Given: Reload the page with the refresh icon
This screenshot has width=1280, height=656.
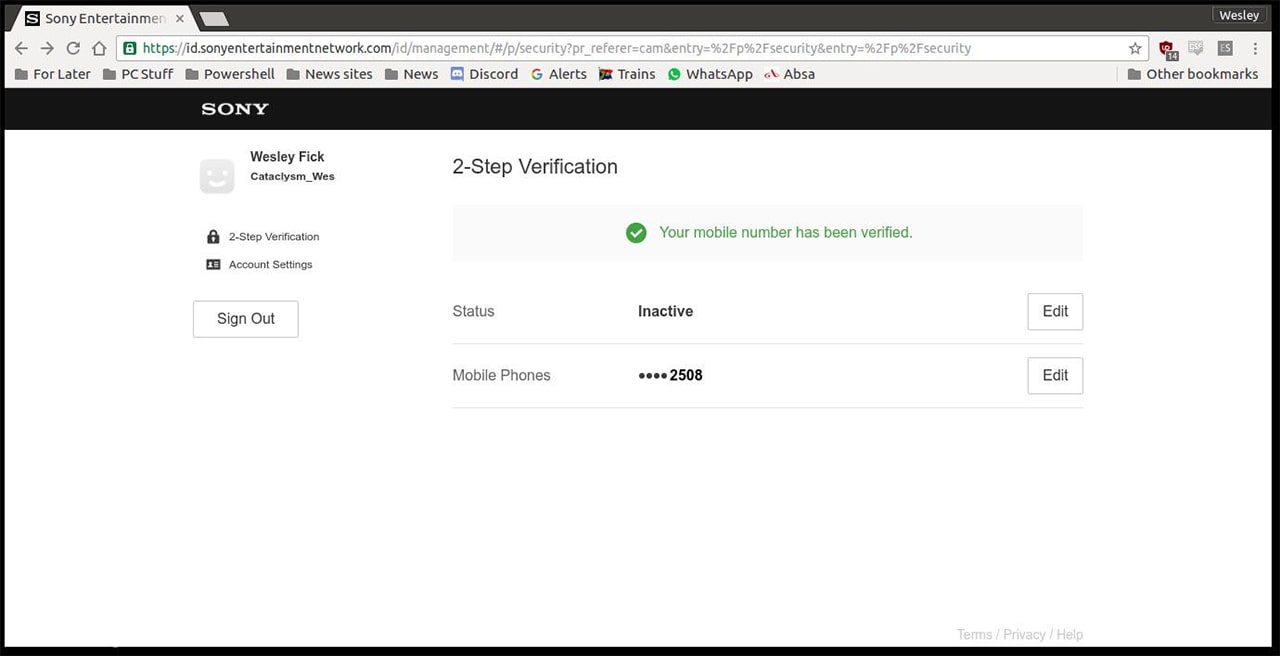Looking at the screenshot, I should tap(73, 48).
